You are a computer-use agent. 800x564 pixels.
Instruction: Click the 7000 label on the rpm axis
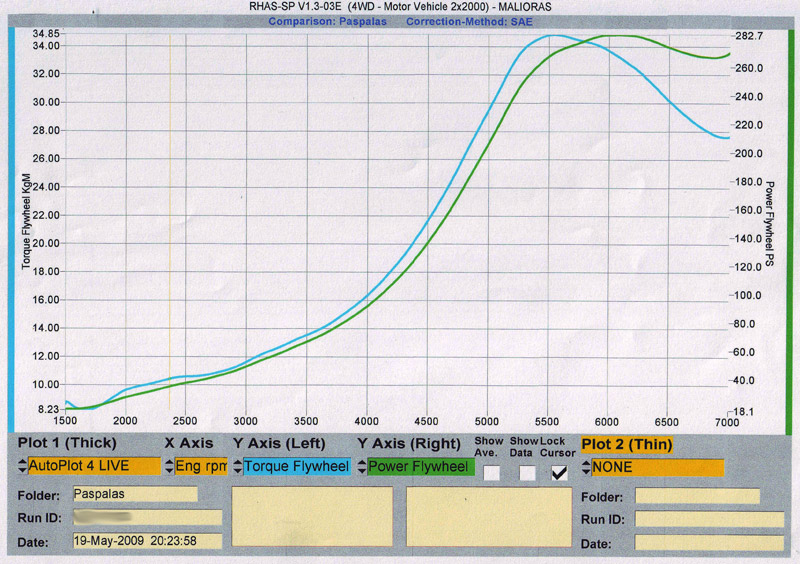[727, 422]
